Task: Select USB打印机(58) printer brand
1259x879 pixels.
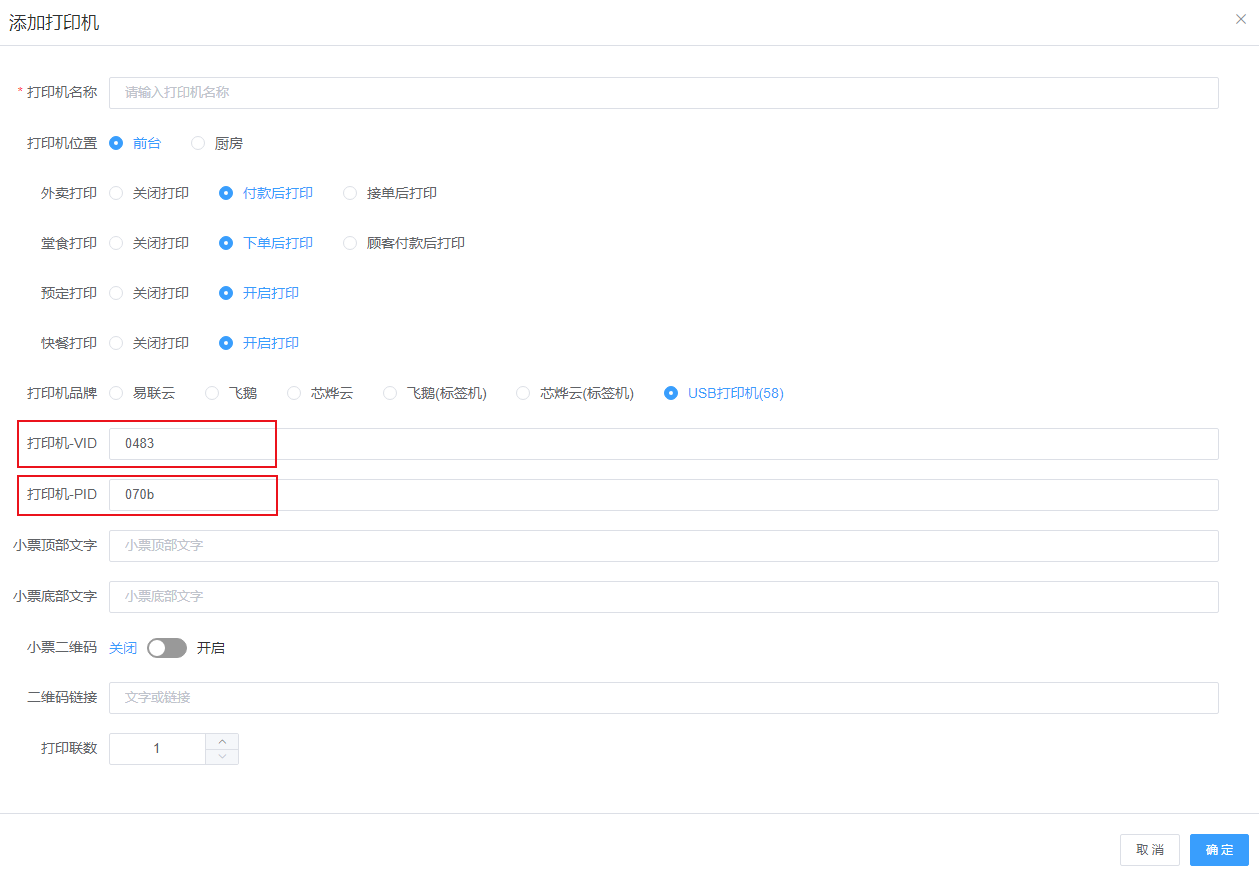Action: [724, 393]
